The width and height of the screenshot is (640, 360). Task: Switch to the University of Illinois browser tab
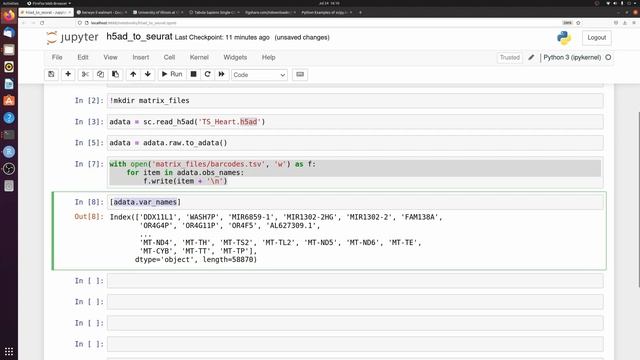157,12
